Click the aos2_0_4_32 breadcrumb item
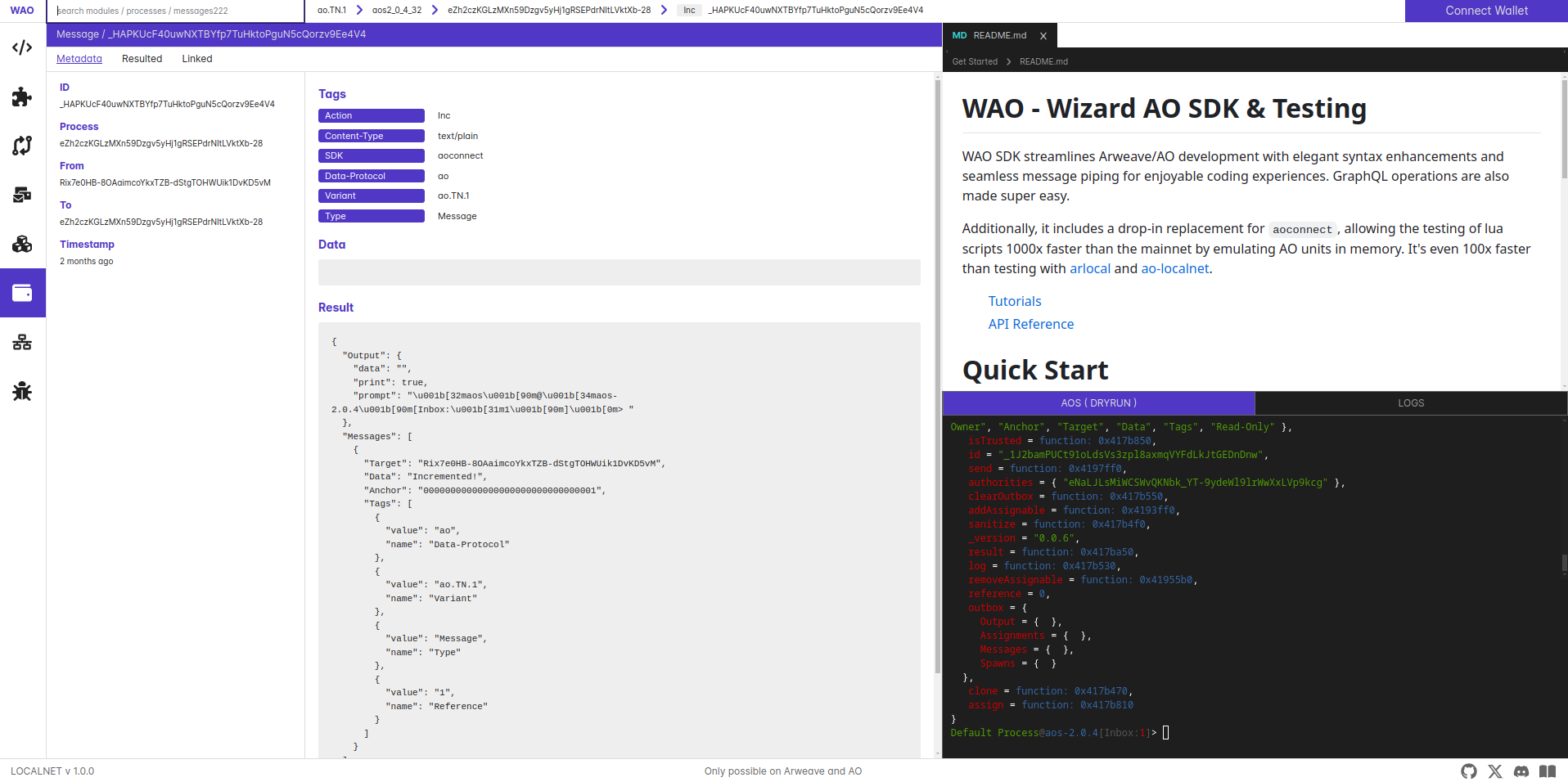 pyautogui.click(x=397, y=11)
